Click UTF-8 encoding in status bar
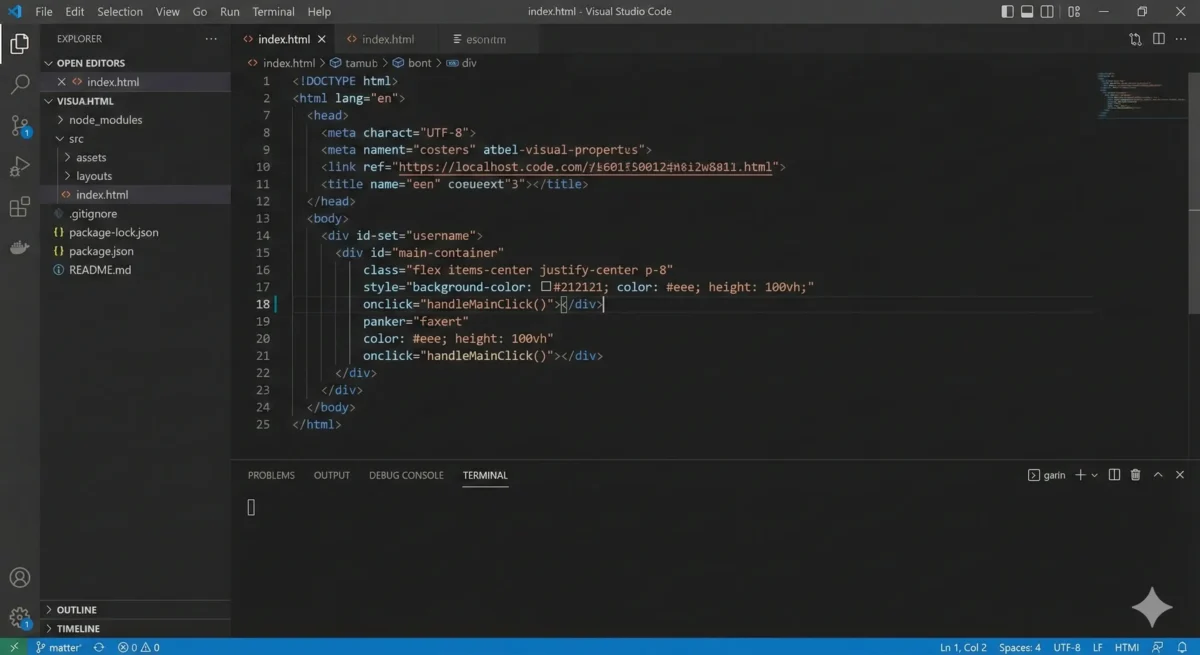Screen dimensions: 1200x655 1067,647
